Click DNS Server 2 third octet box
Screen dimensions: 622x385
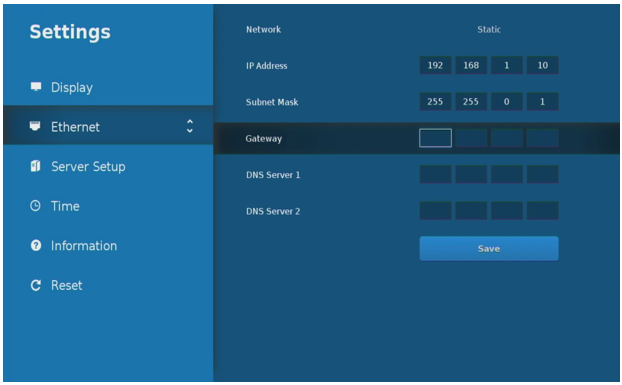point(507,211)
